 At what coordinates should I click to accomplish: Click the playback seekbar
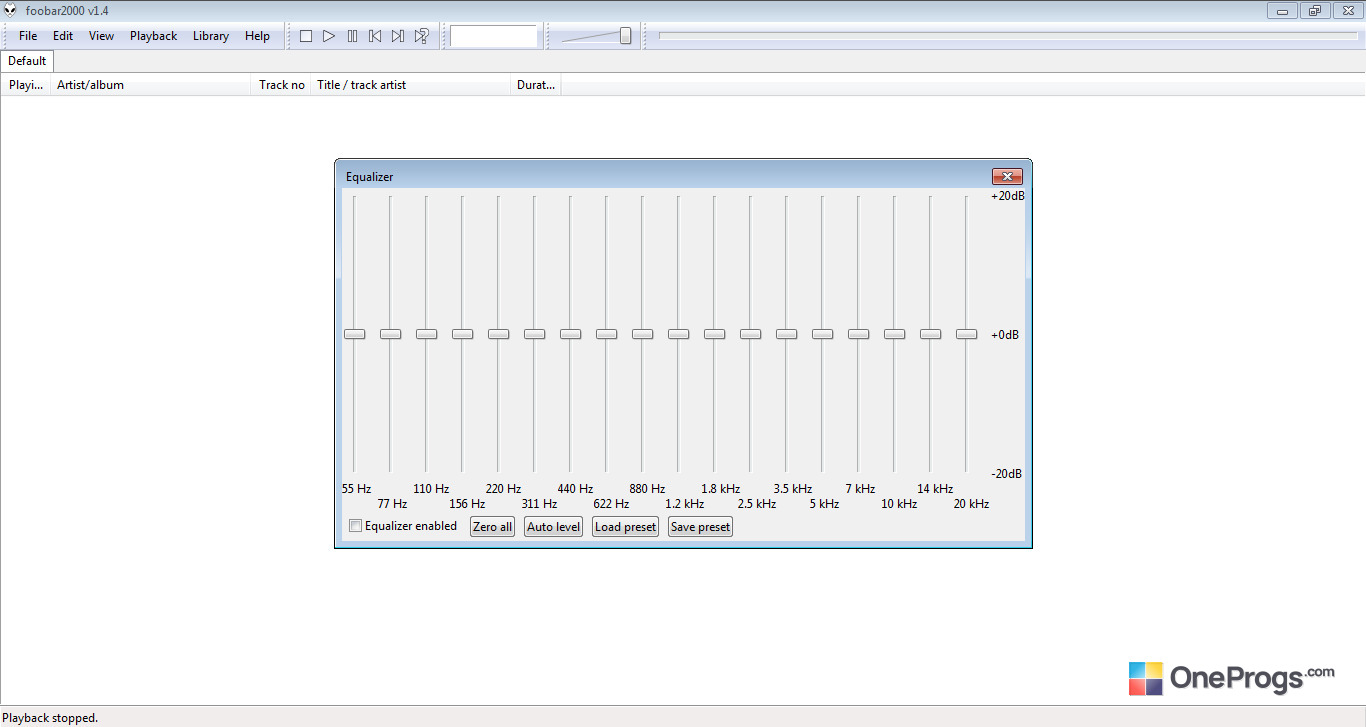(x=1007, y=36)
